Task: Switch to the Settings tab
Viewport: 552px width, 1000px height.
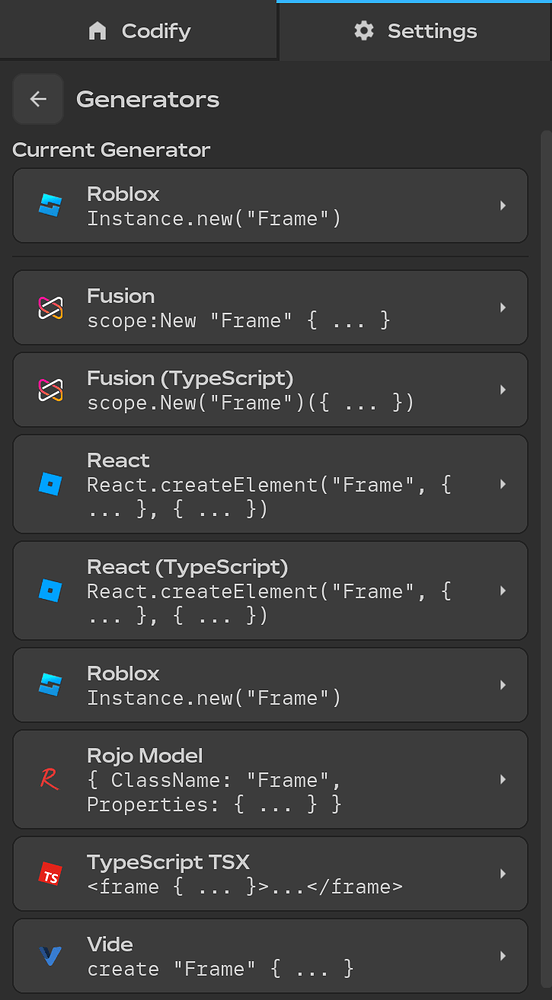Action: (415, 31)
